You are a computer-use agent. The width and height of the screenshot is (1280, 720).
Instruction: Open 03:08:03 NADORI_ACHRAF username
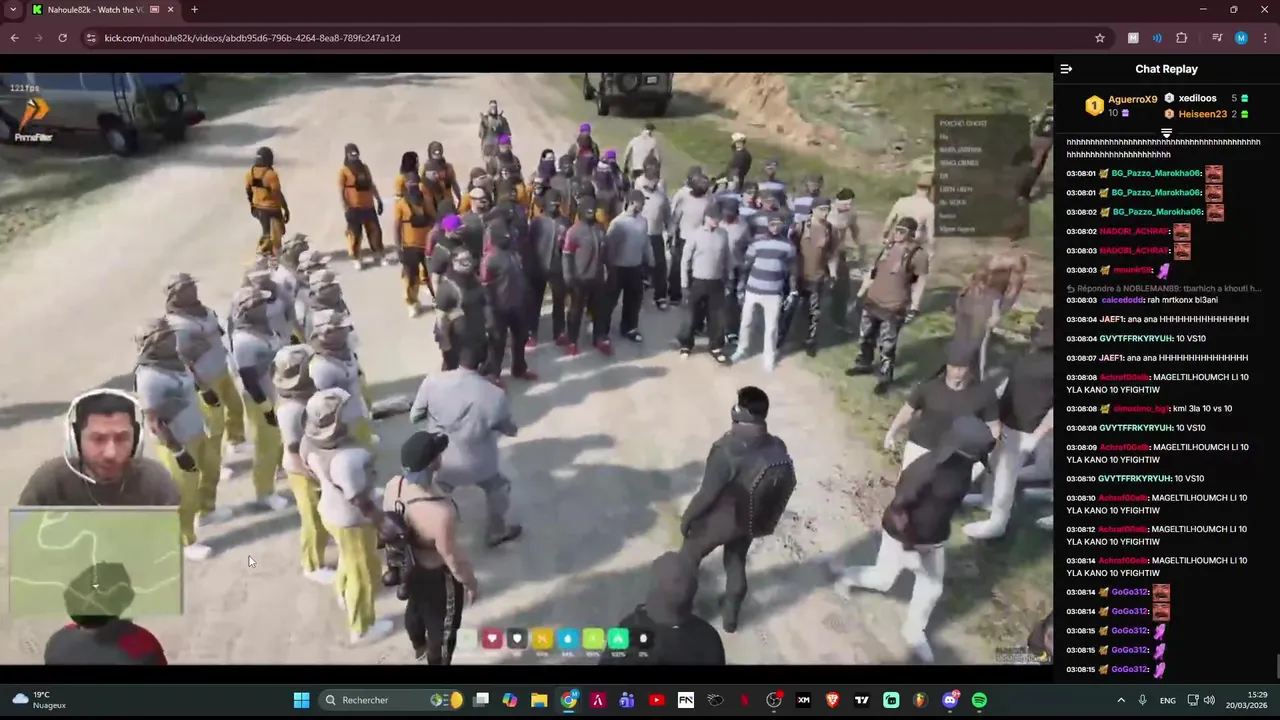coord(1134,251)
